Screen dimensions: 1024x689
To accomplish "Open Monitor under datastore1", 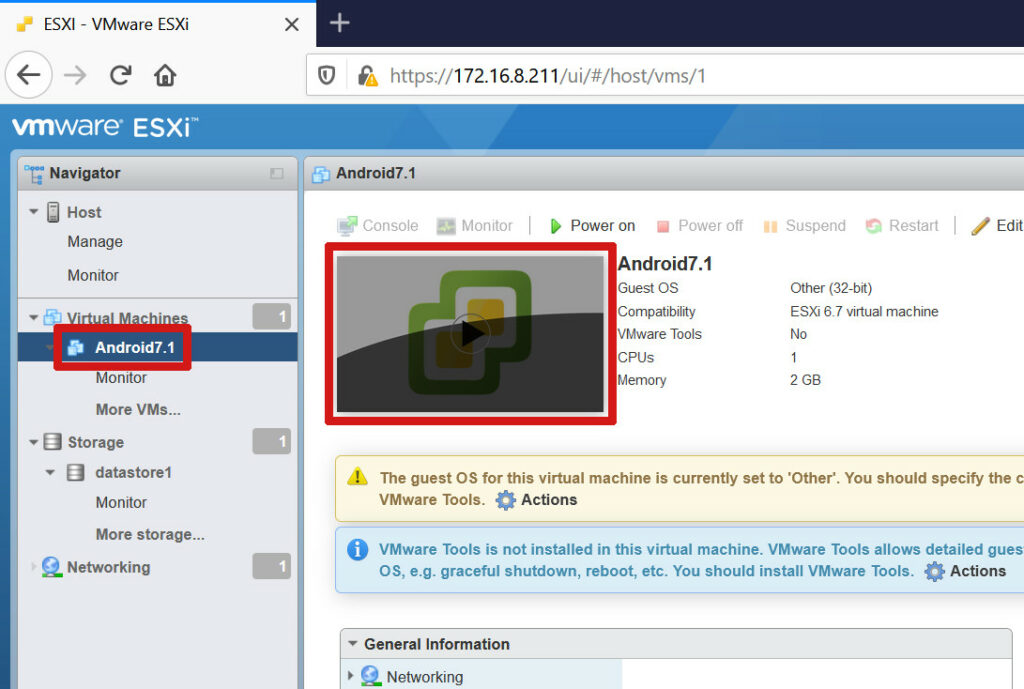I will point(121,503).
